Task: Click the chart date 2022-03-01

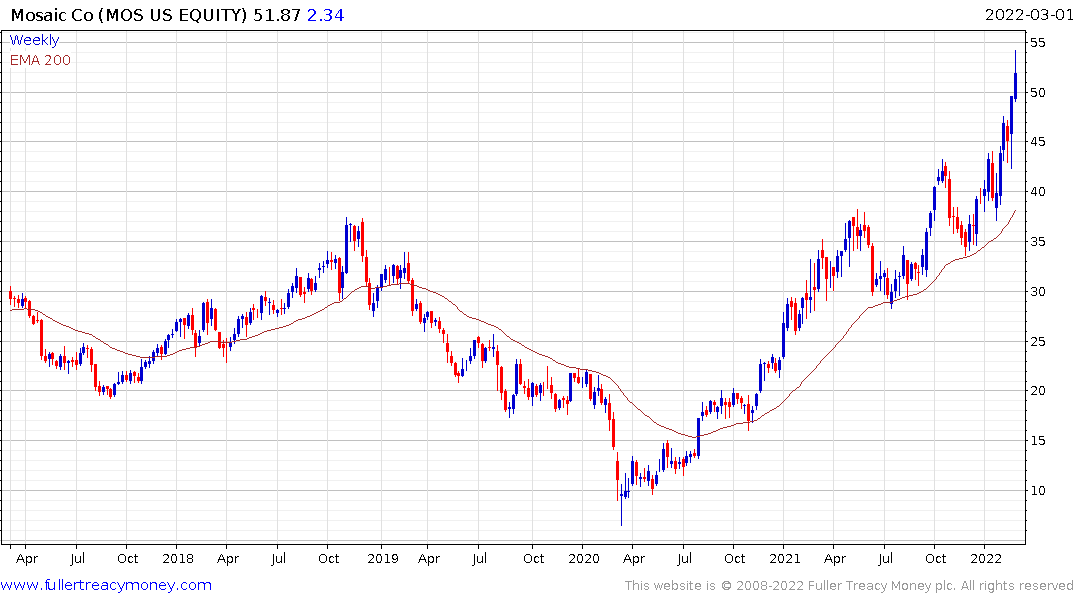Action: tap(1028, 15)
